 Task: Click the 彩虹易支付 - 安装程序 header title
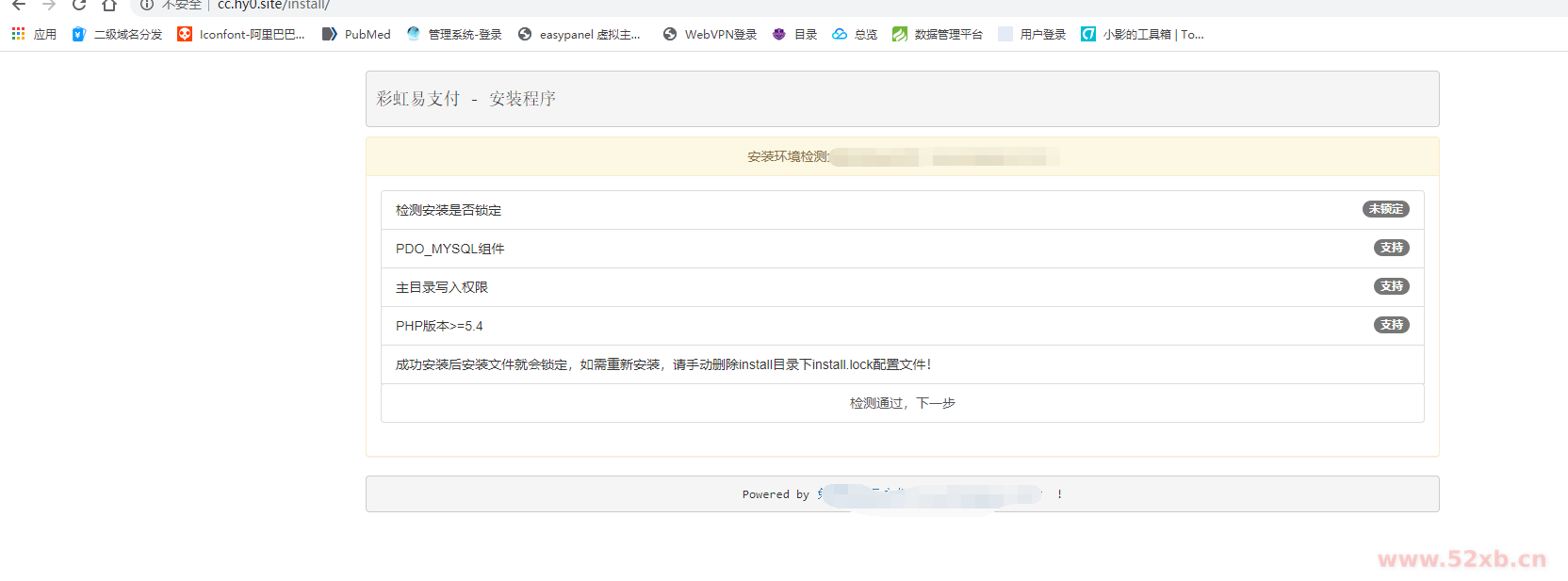coord(466,99)
